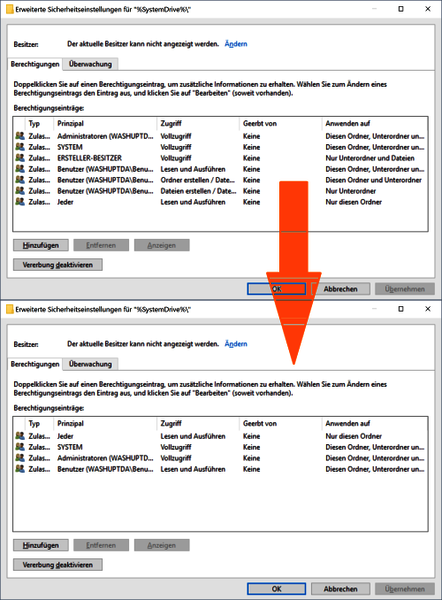Sort by Prinzipal column in lower window
Image resolution: width=442 pixels, height=600 pixels.
click(x=106, y=424)
